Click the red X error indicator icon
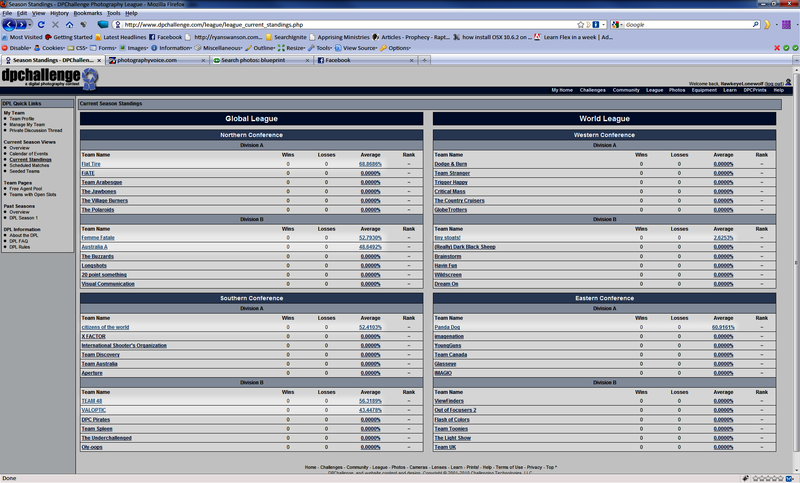The width and height of the screenshot is (800, 483). (777, 48)
